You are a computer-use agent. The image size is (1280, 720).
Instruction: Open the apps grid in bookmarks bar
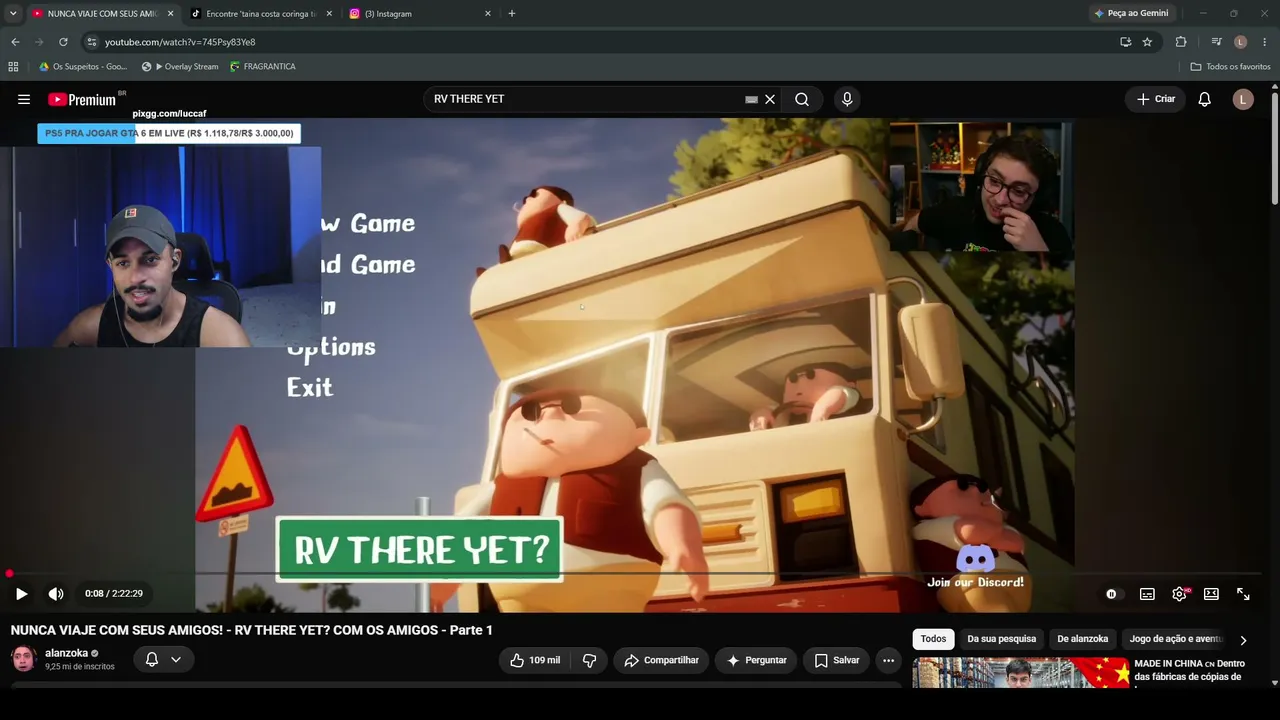pos(13,67)
